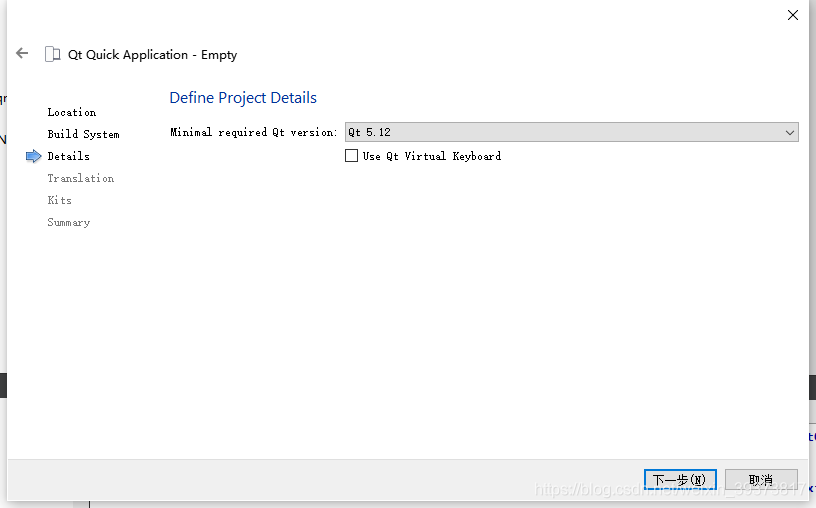
Task: Click the blue arrow beside Details step
Action: (33, 156)
